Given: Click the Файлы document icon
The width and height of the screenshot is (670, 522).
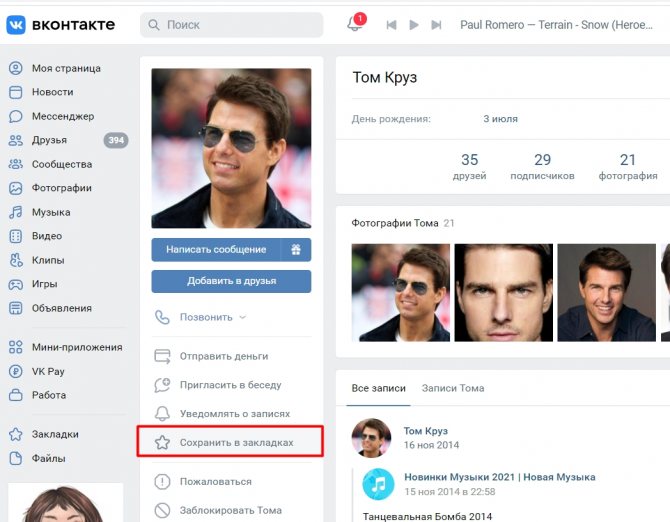Looking at the screenshot, I should 16,458.
